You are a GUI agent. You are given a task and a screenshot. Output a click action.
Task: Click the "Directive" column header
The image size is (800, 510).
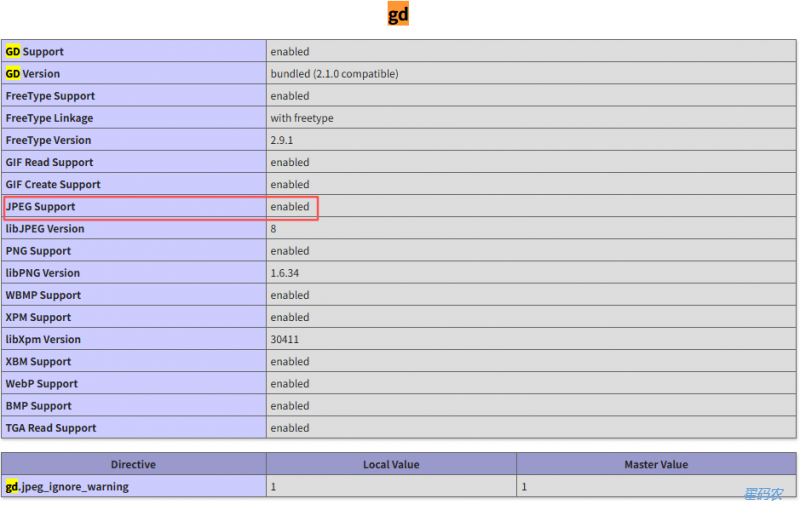(133, 464)
